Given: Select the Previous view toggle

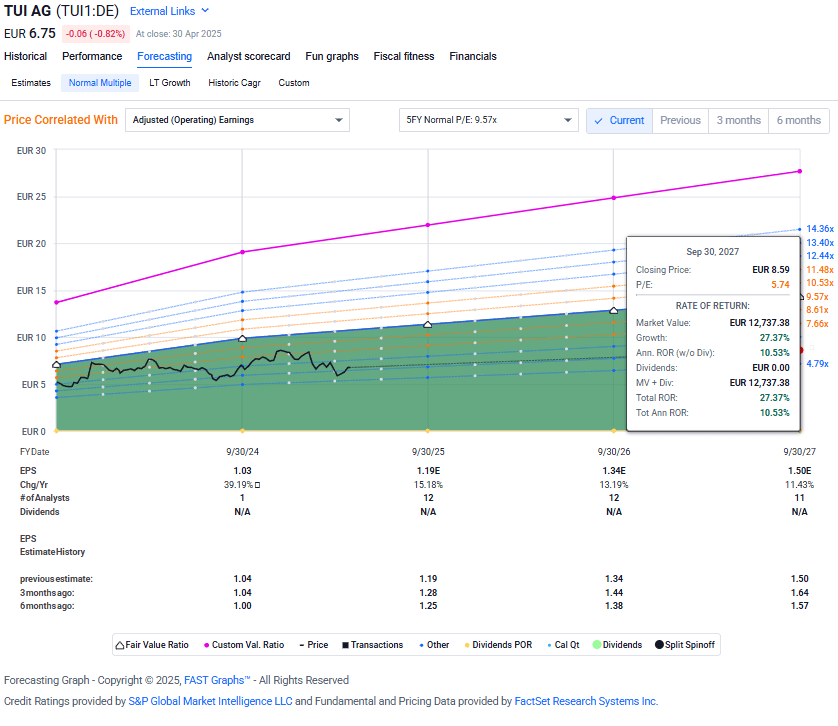Looking at the screenshot, I should point(680,120).
